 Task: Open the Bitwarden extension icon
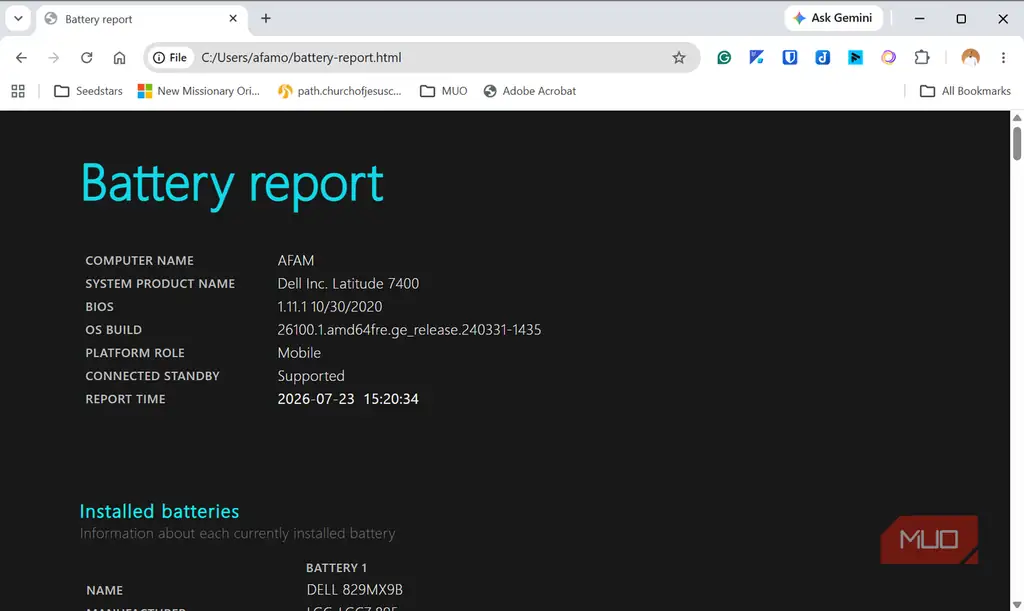(x=790, y=57)
